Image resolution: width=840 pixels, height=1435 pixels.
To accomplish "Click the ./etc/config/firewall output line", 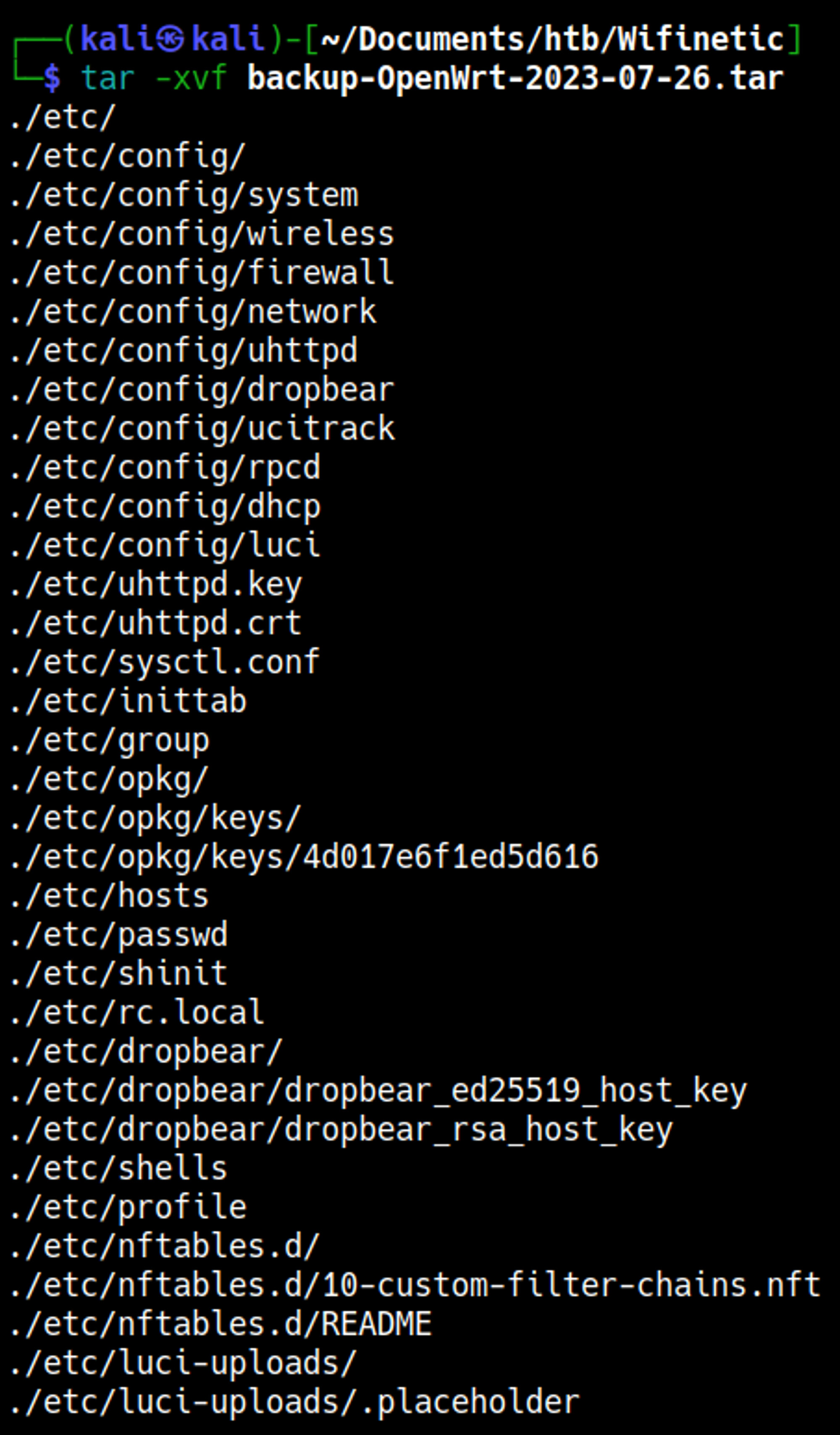I will tap(202, 273).
